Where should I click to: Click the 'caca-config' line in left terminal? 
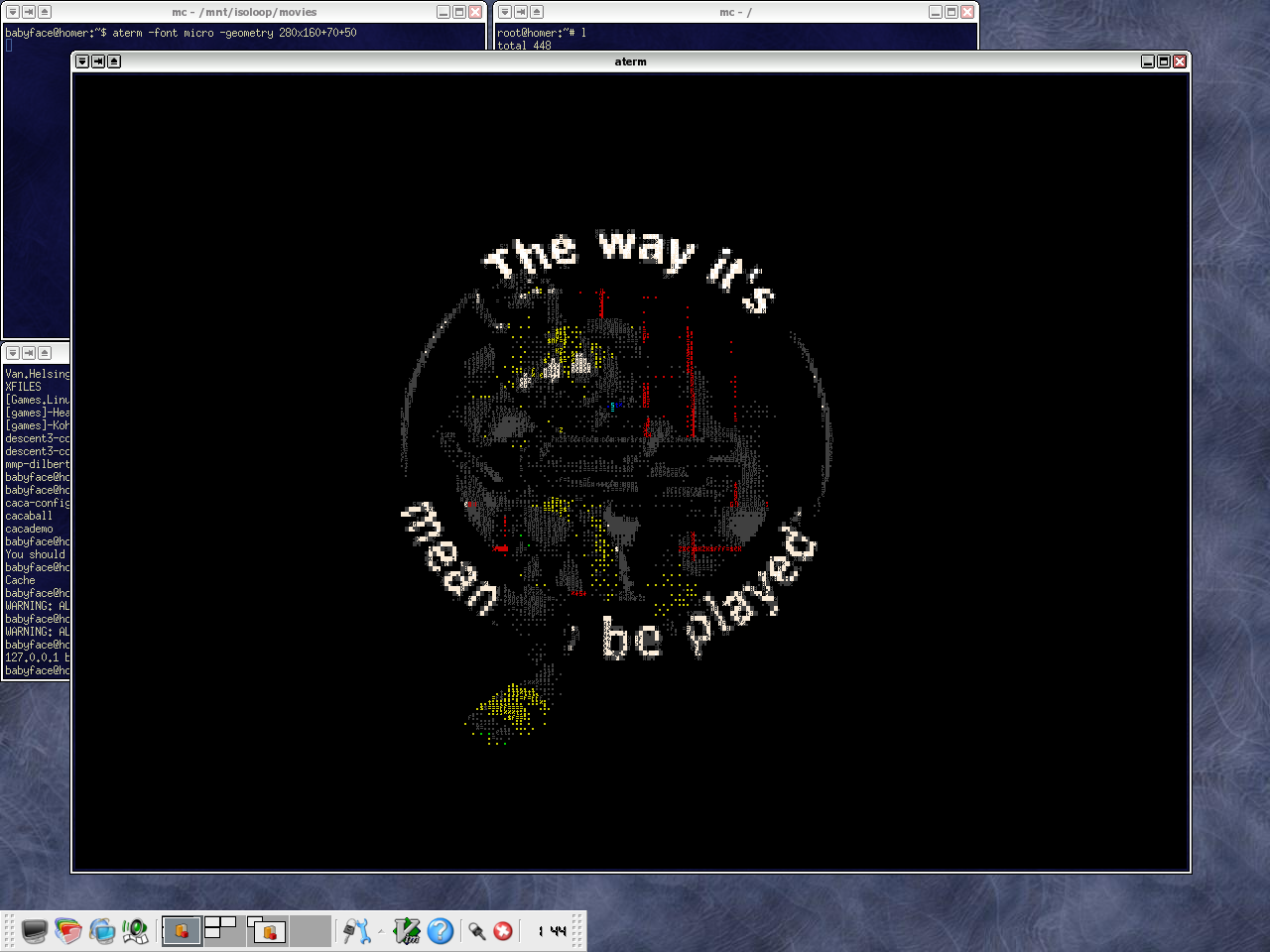coord(38,503)
